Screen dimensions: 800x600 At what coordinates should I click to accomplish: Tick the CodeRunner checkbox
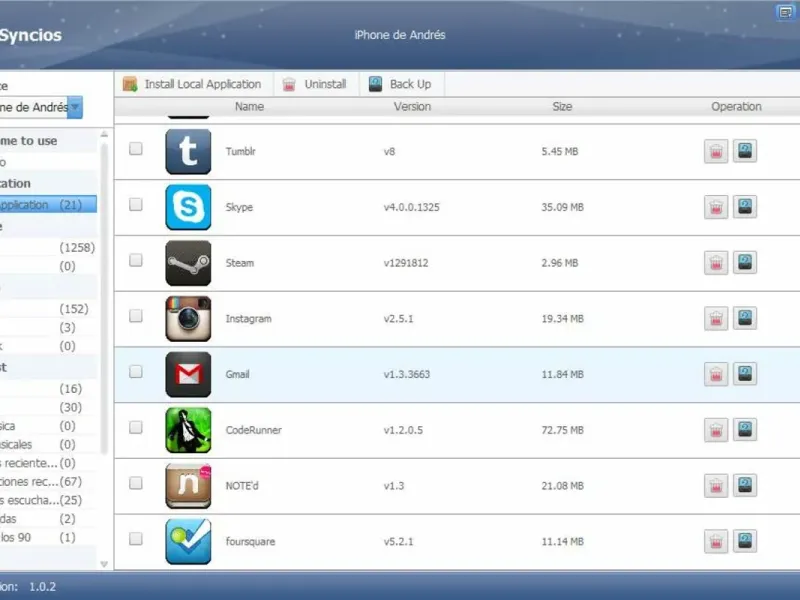pos(136,427)
